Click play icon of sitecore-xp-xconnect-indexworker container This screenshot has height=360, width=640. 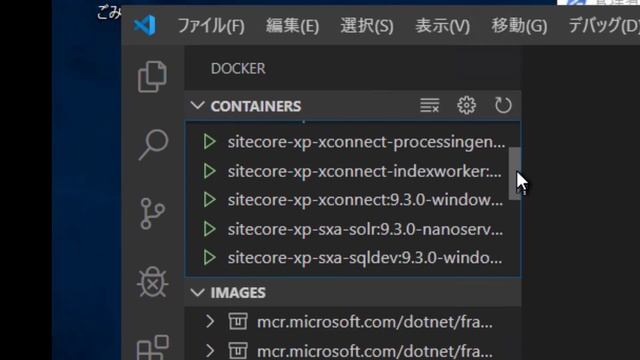[x=209, y=171]
